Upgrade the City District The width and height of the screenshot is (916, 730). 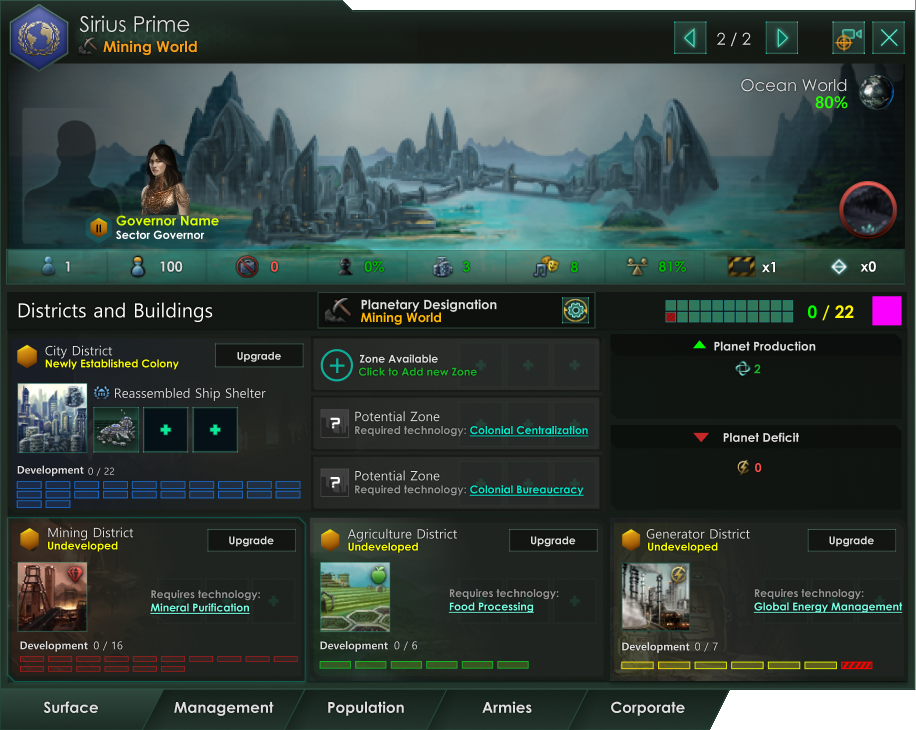[259, 356]
